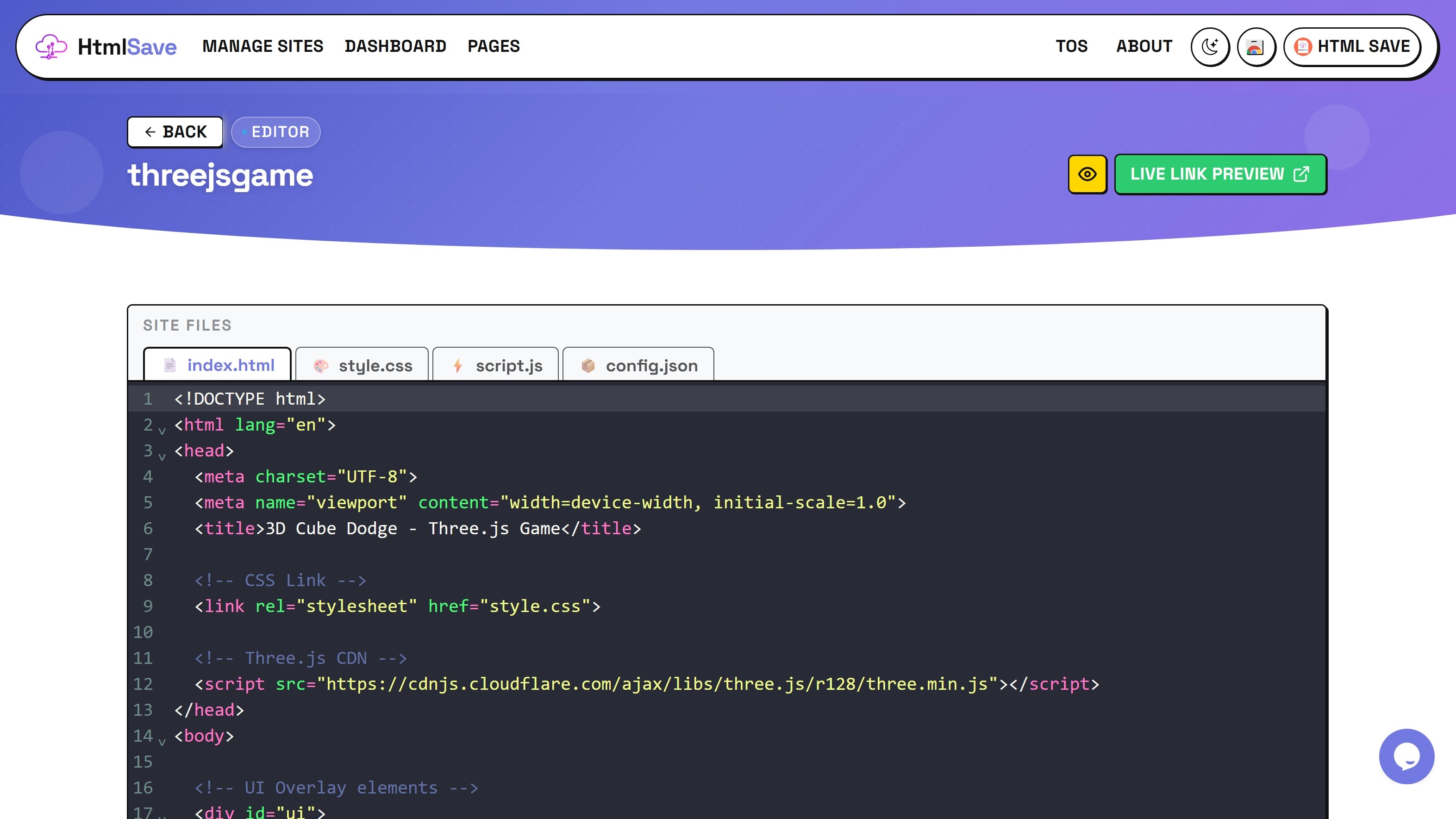Click the closing head tag line
Image resolution: width=1456 pixels, height=819 pixels.
click(209, 710)
